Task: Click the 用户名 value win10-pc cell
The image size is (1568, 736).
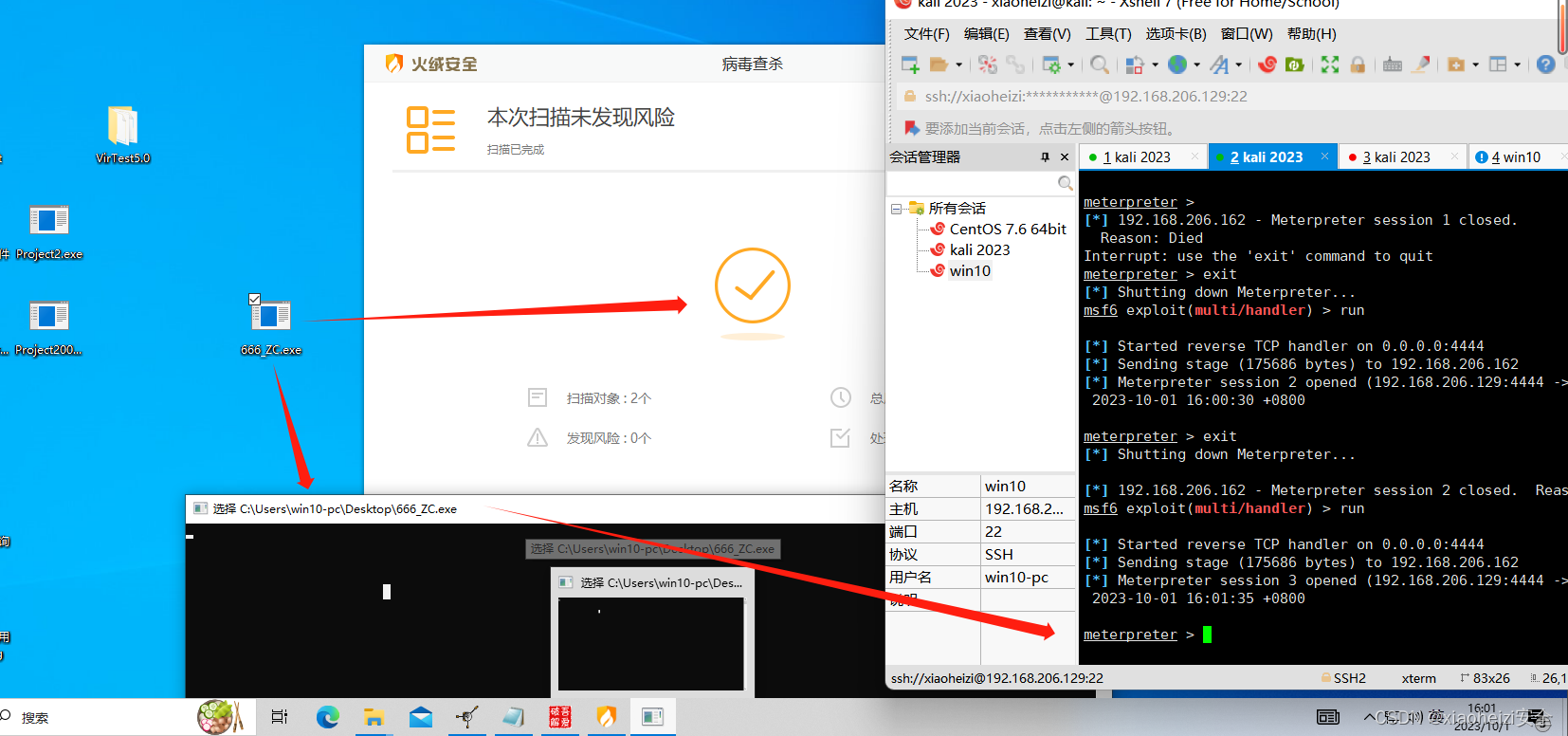Action: [x=1028, y=578]
